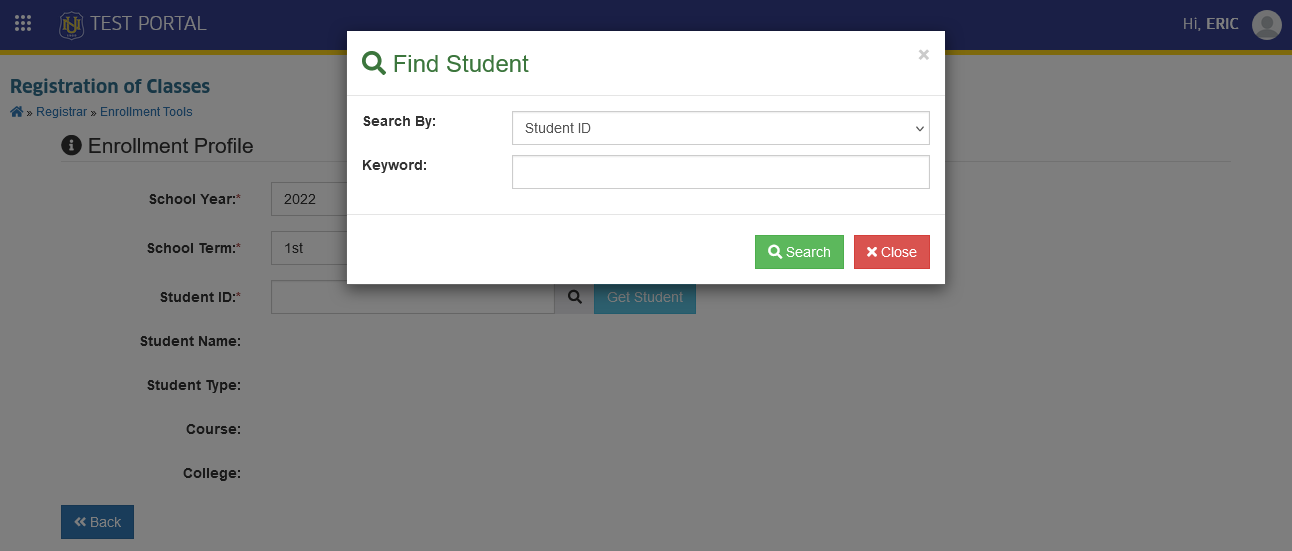The height and width of the screenshot is (551, 1292).
Task: Click the 'Keyword:' label
Action: pyautogui.click(x=394, y=165)
